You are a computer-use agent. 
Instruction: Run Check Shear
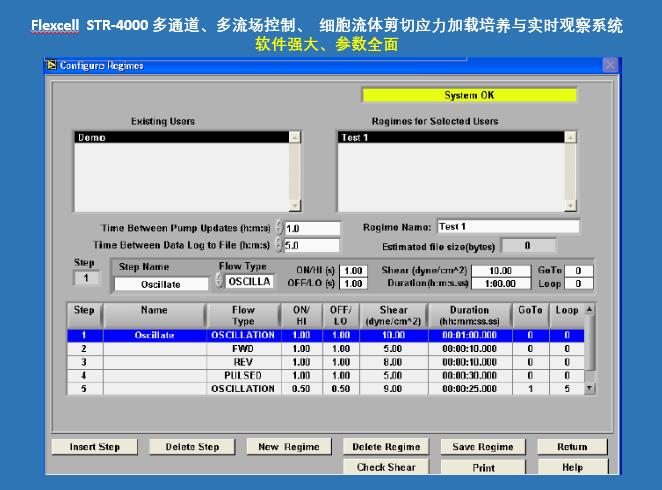pyautogui.click(x=387, y=467)
